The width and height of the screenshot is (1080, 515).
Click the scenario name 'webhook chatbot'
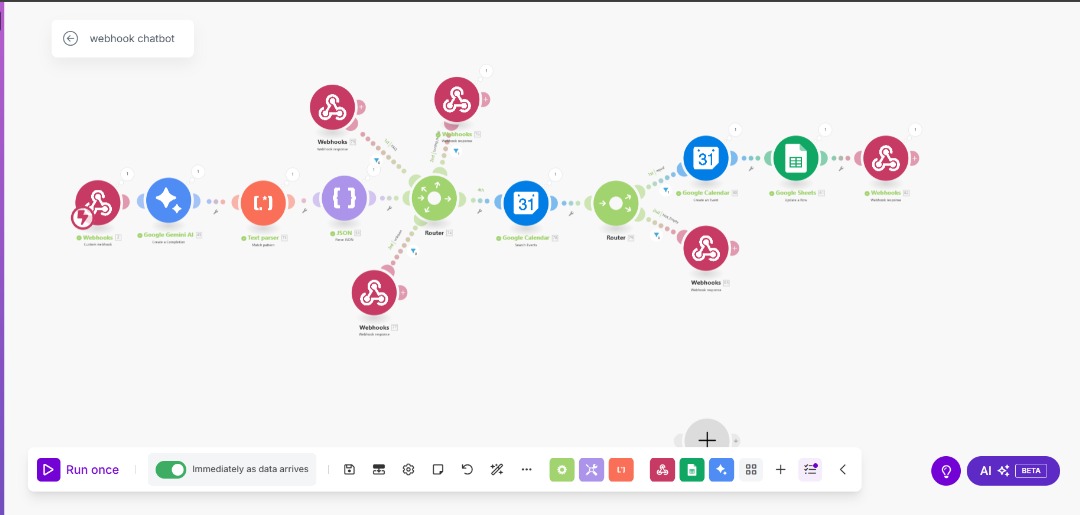(132, 39)
